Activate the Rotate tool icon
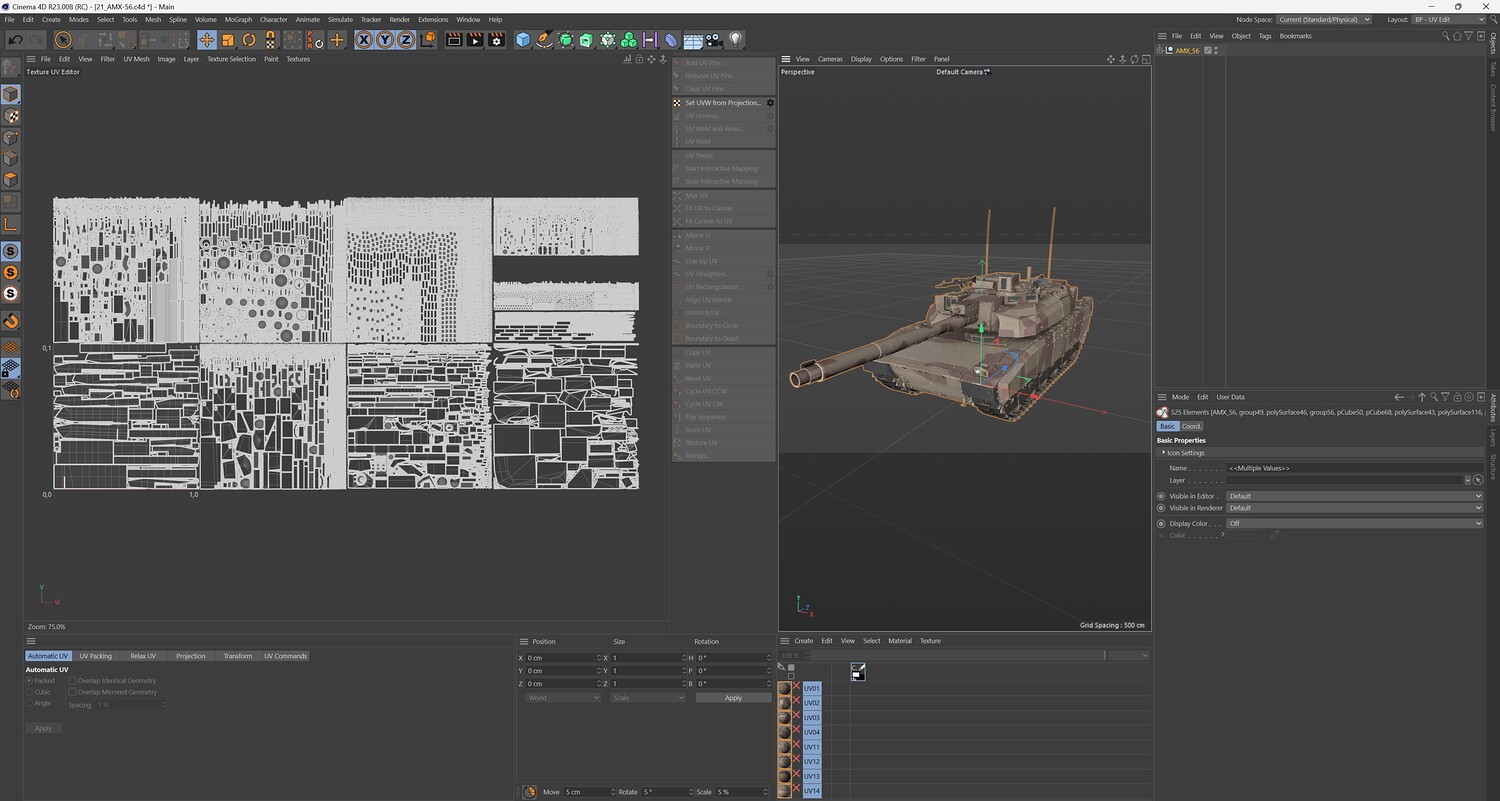Viewport: 1500px width, 801px height. [249, 40]
